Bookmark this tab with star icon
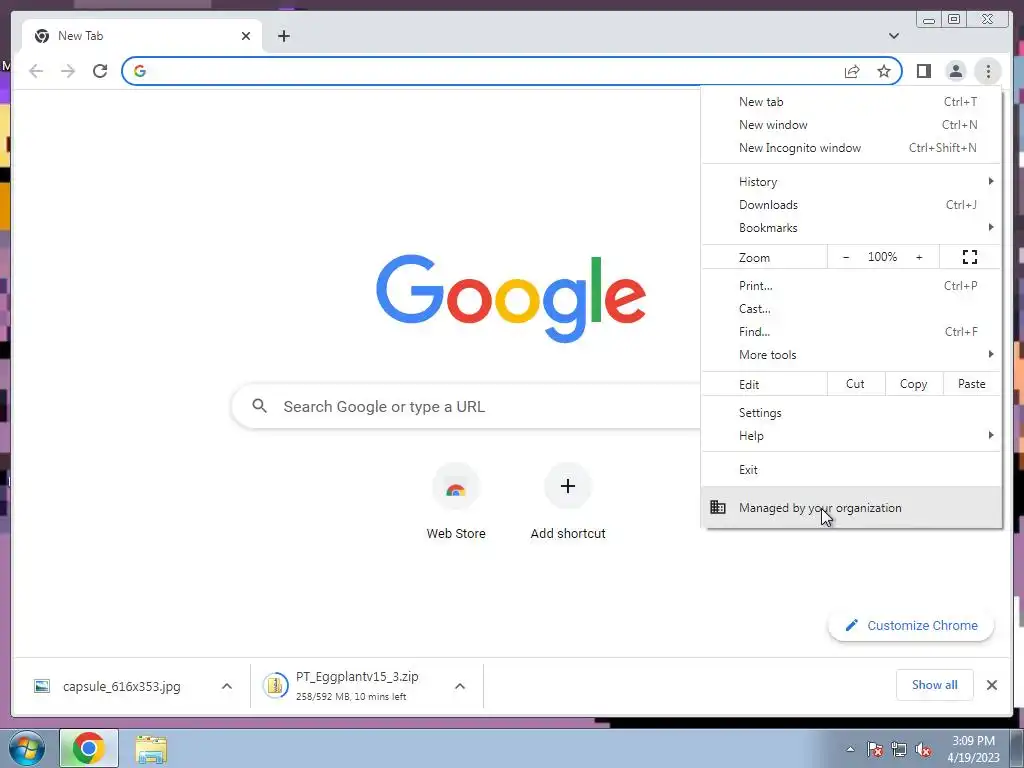1024x768 pixels. tap(884, 71)
